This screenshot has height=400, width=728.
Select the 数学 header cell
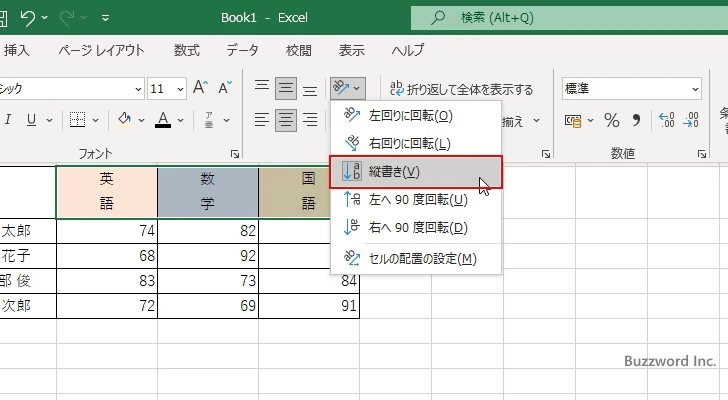208,192
